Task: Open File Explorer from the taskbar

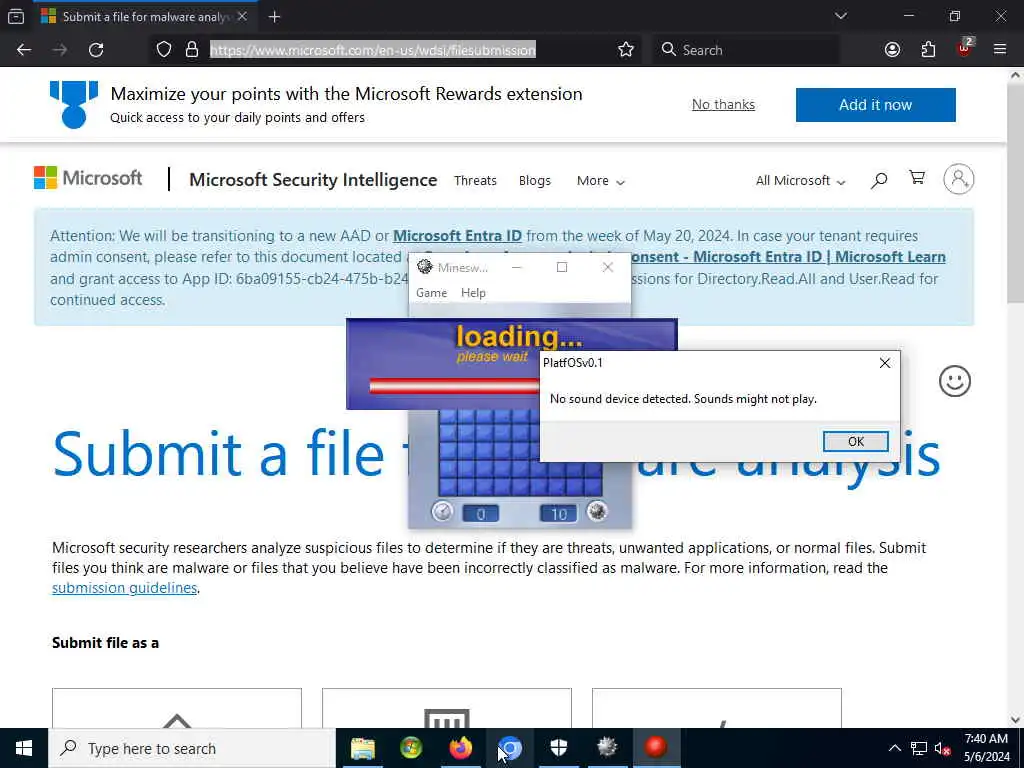Action: (x=362, y=748)
